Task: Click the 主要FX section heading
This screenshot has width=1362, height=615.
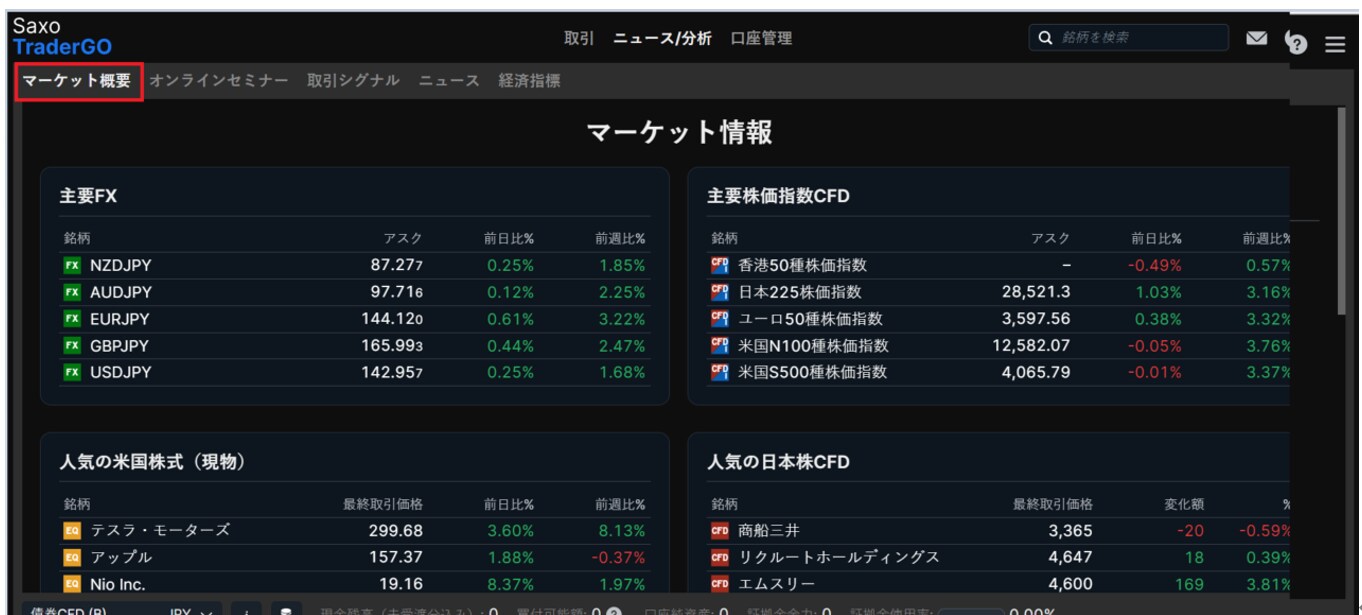Action: [x=88, y=196]
